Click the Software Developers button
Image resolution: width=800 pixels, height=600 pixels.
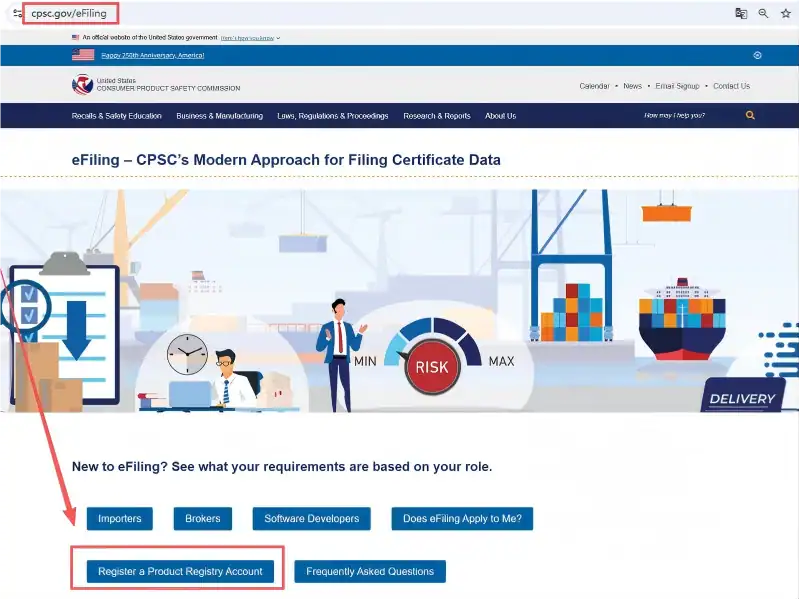pyautogui.click(x=312, y=518)
